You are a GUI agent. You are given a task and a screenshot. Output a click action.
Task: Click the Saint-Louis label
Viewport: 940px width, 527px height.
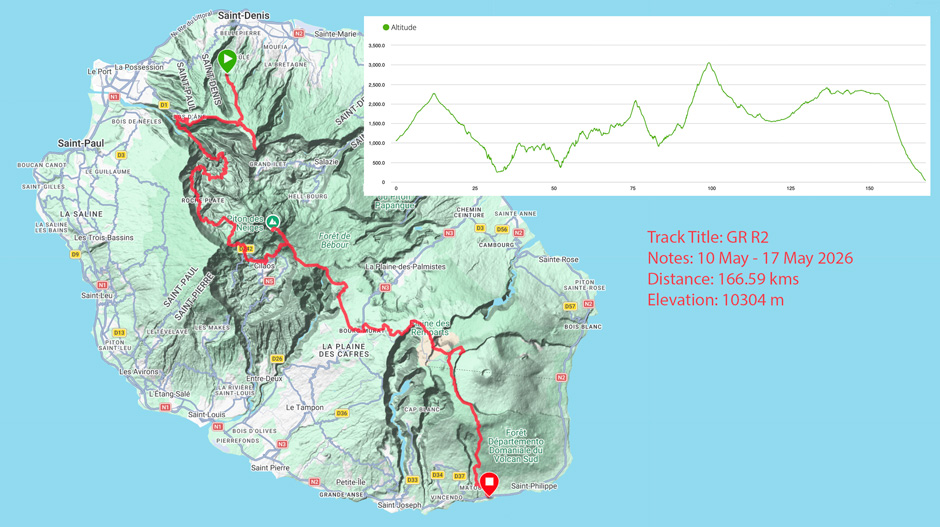(207, 414)
